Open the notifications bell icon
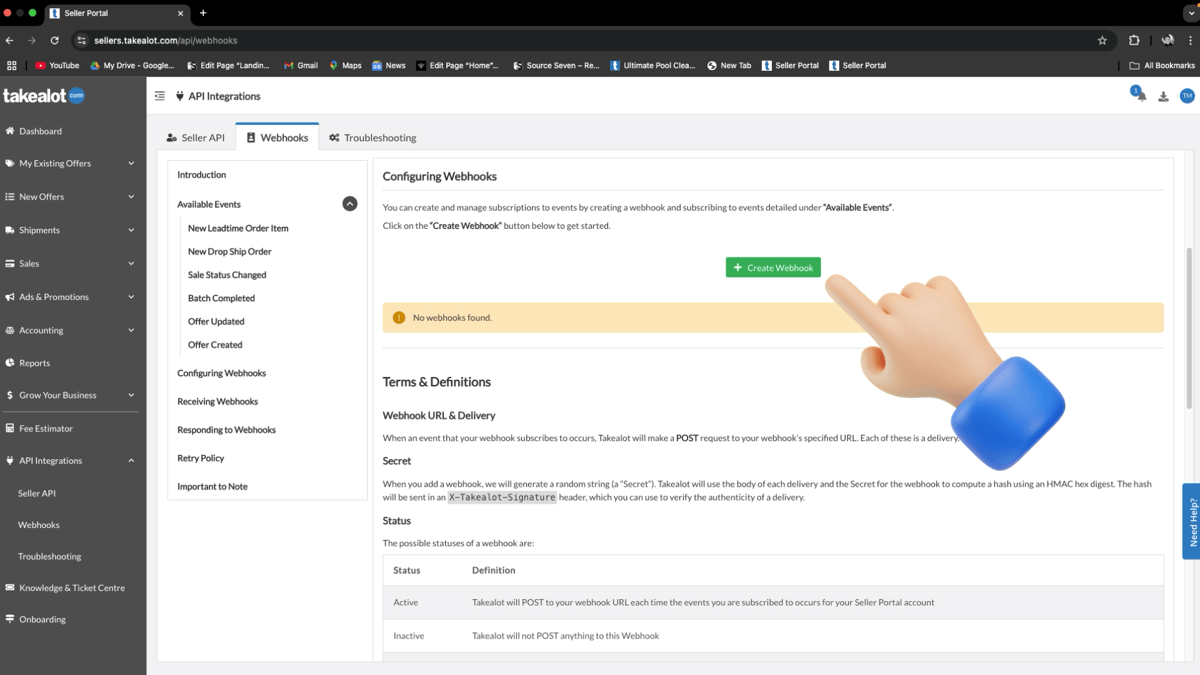This screenshot has height=675, width=1200. (x=1140, y=96)
